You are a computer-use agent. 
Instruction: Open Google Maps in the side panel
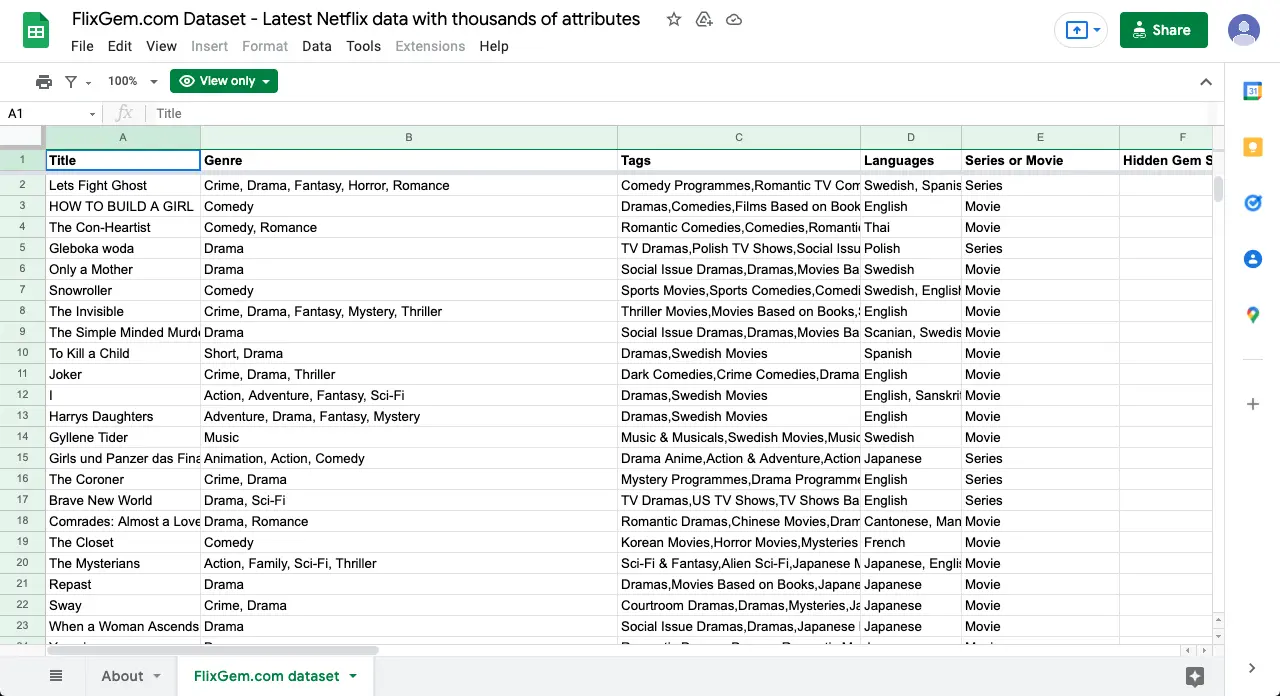1252,315
